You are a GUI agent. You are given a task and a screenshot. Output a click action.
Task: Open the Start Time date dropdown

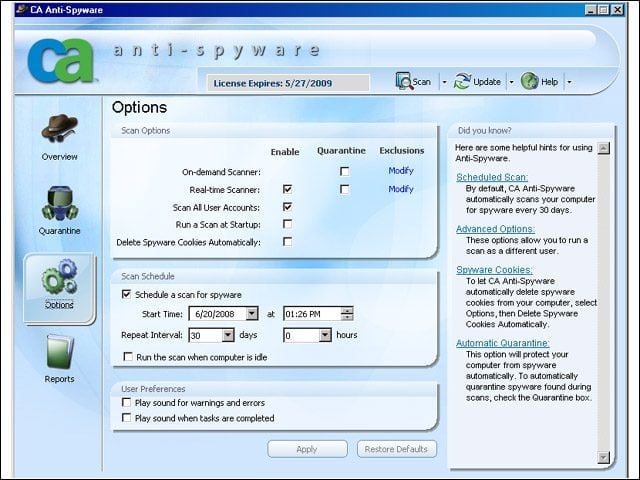(252, 313)
